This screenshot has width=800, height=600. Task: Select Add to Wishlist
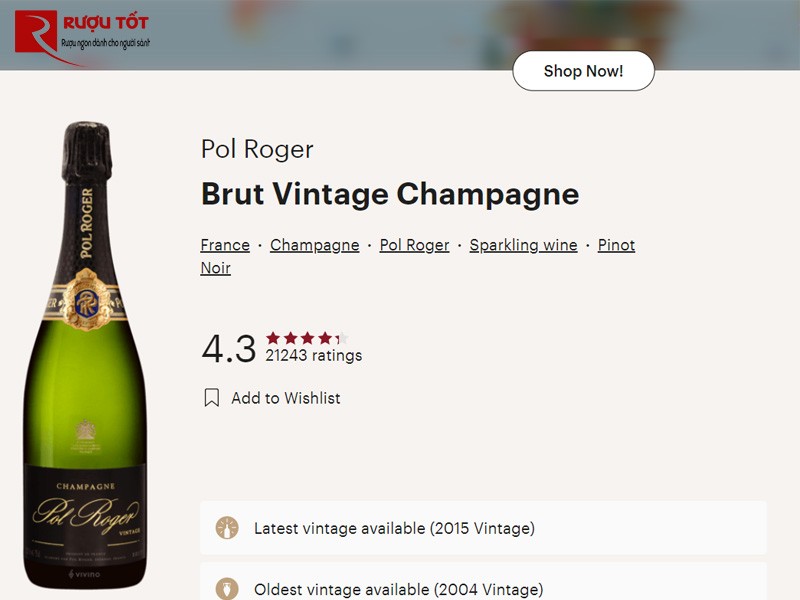288,398
